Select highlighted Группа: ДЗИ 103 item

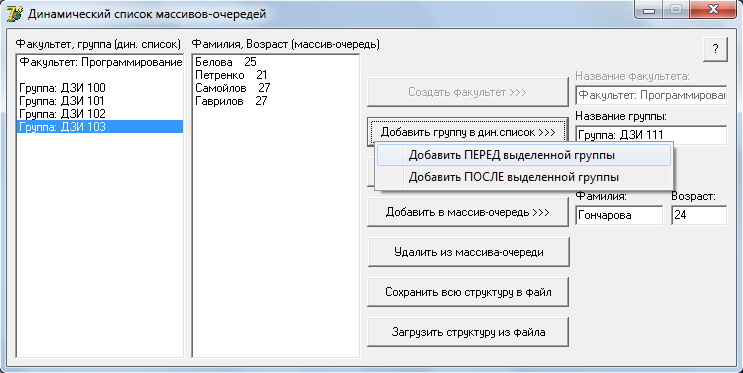point(100,127)
